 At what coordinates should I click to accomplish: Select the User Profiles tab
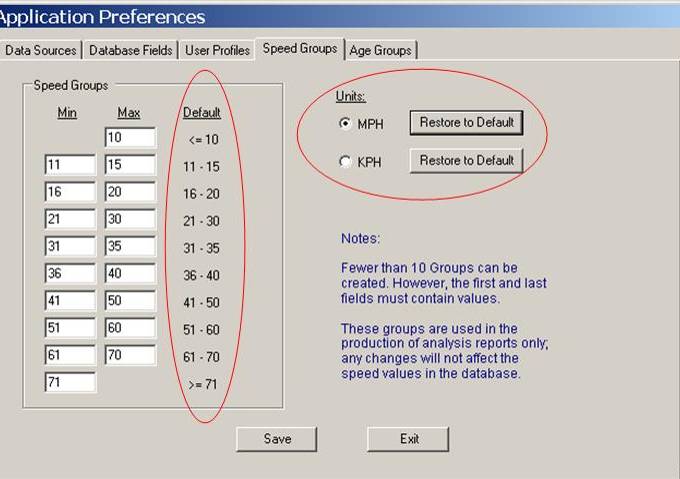click(217, 50)
